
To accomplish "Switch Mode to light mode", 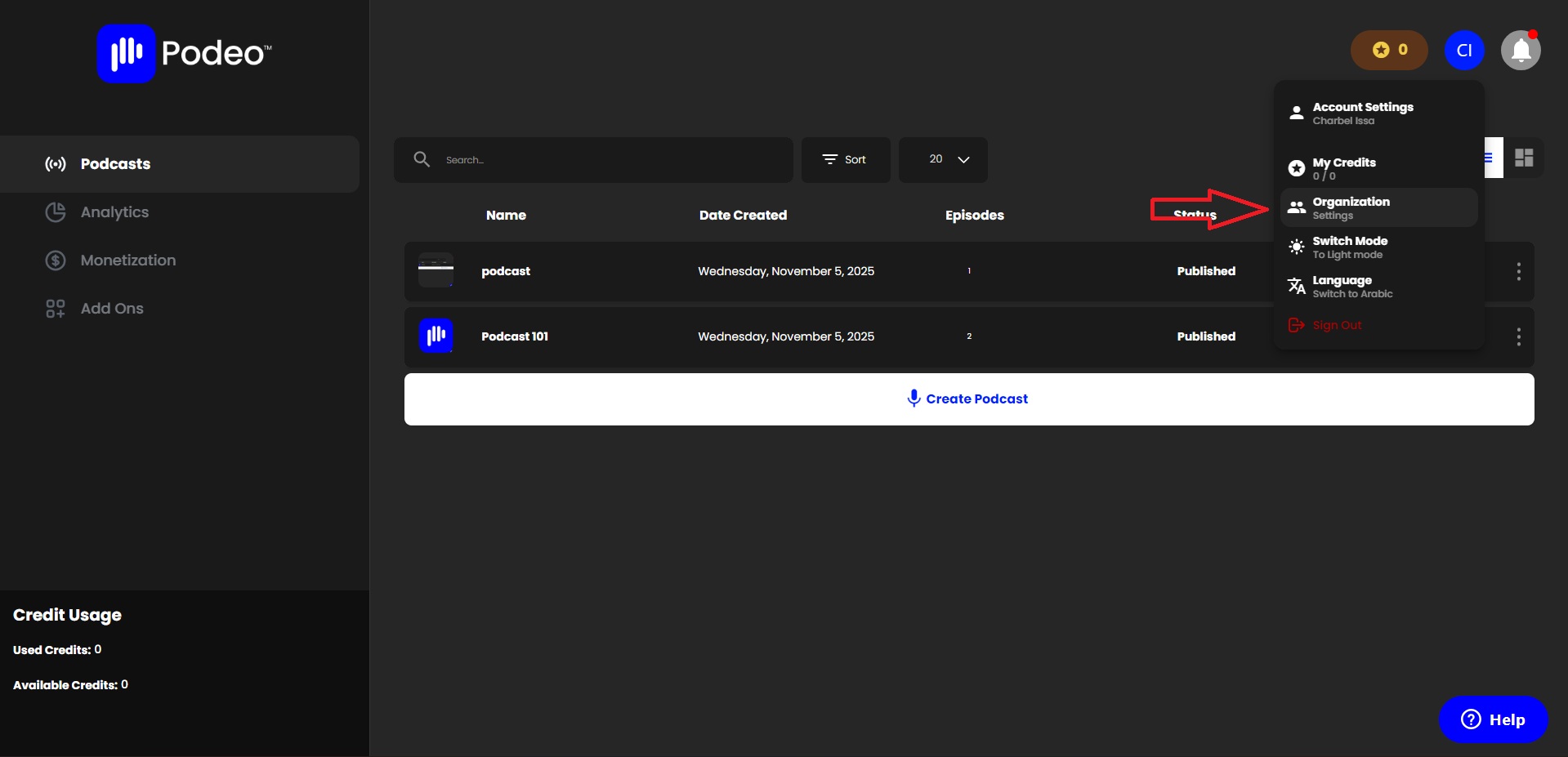I will (x=1378, y=247).
